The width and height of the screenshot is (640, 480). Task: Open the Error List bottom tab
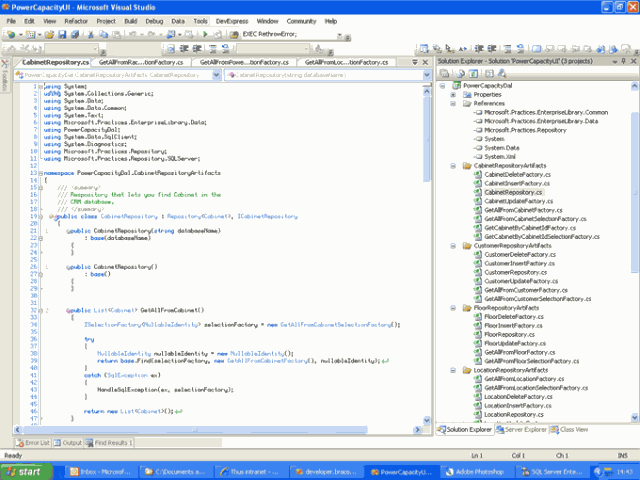[x=33, y=443]
